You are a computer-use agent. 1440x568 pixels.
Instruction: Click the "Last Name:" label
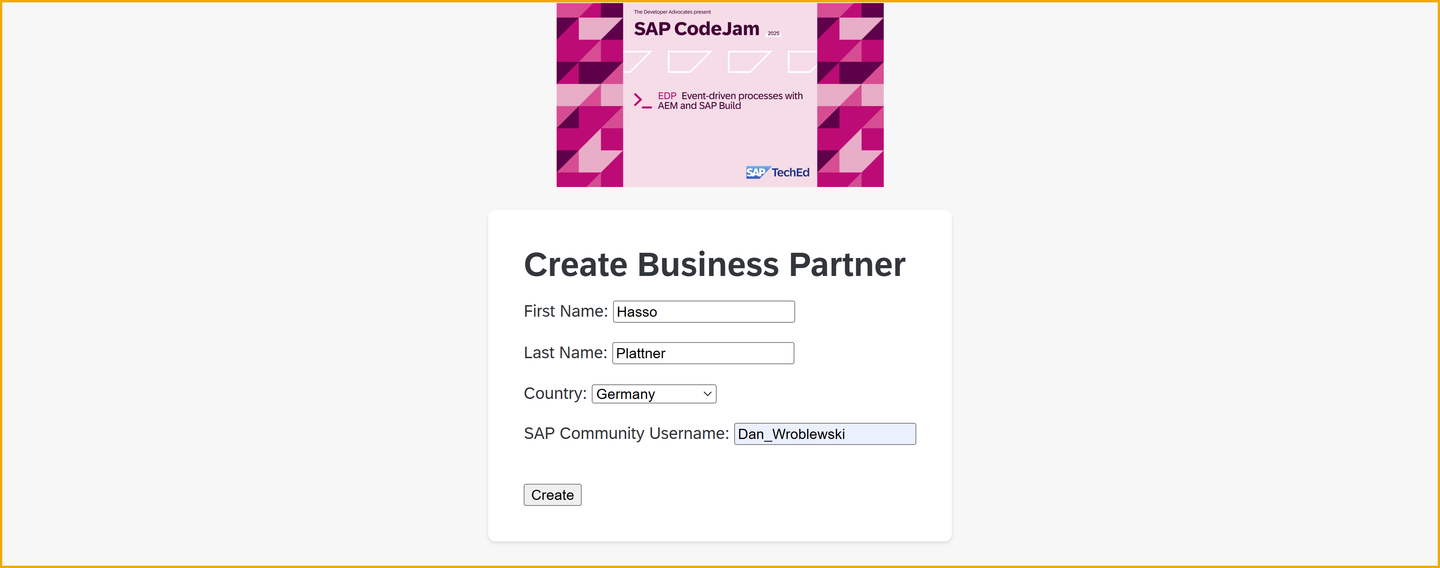[565, 352]
